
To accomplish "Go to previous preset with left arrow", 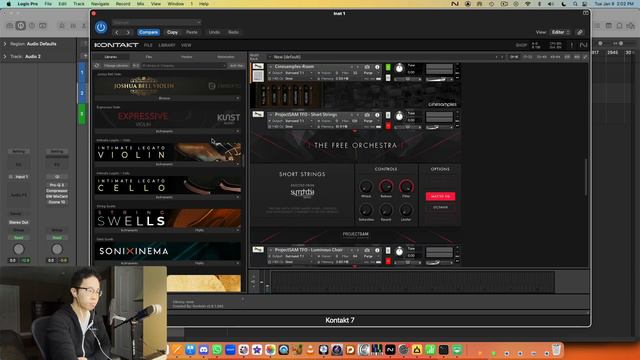I will [x=117, y=32].
